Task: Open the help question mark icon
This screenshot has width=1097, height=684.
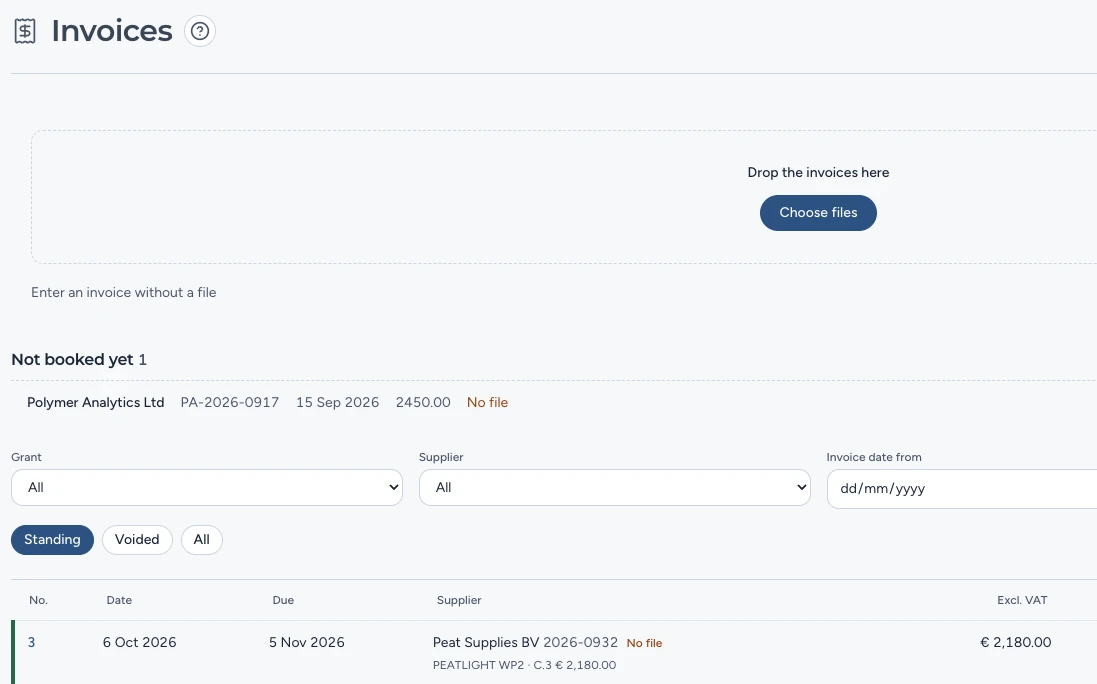Action: [x=200, y=31]
